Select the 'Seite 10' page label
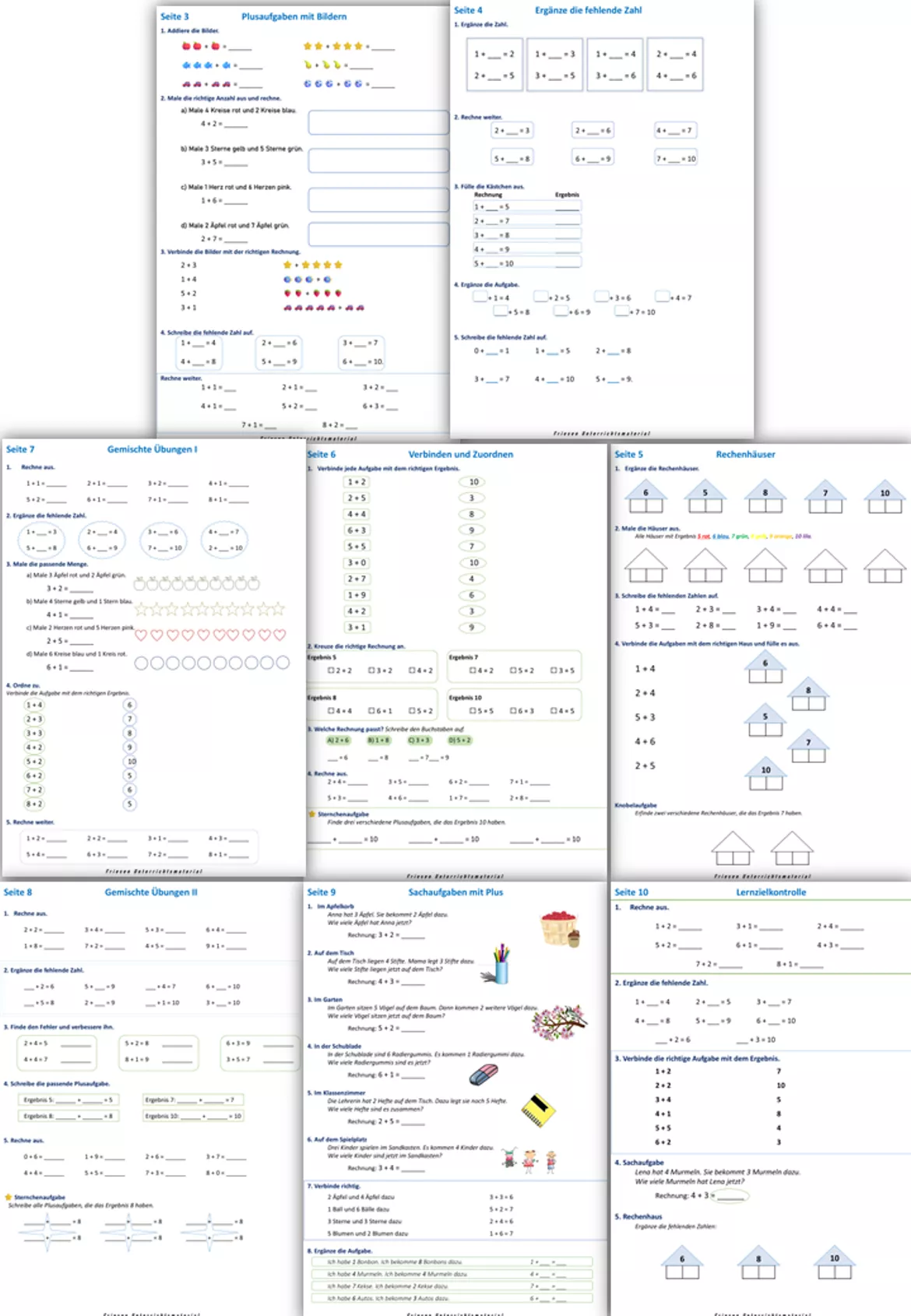Screen dimensions: 911x1316 click(x=631, y=892)
